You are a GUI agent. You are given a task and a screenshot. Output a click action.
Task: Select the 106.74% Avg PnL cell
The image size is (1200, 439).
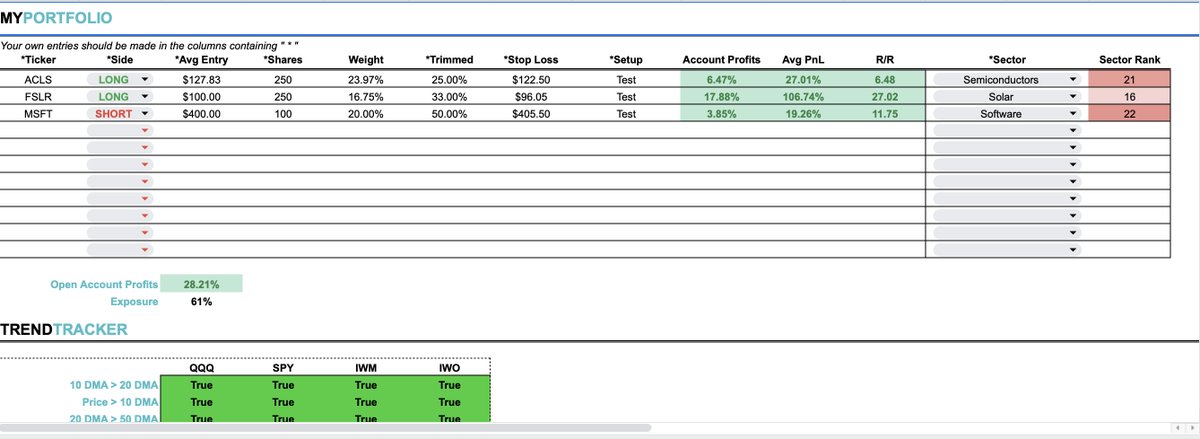click(801, 97)
